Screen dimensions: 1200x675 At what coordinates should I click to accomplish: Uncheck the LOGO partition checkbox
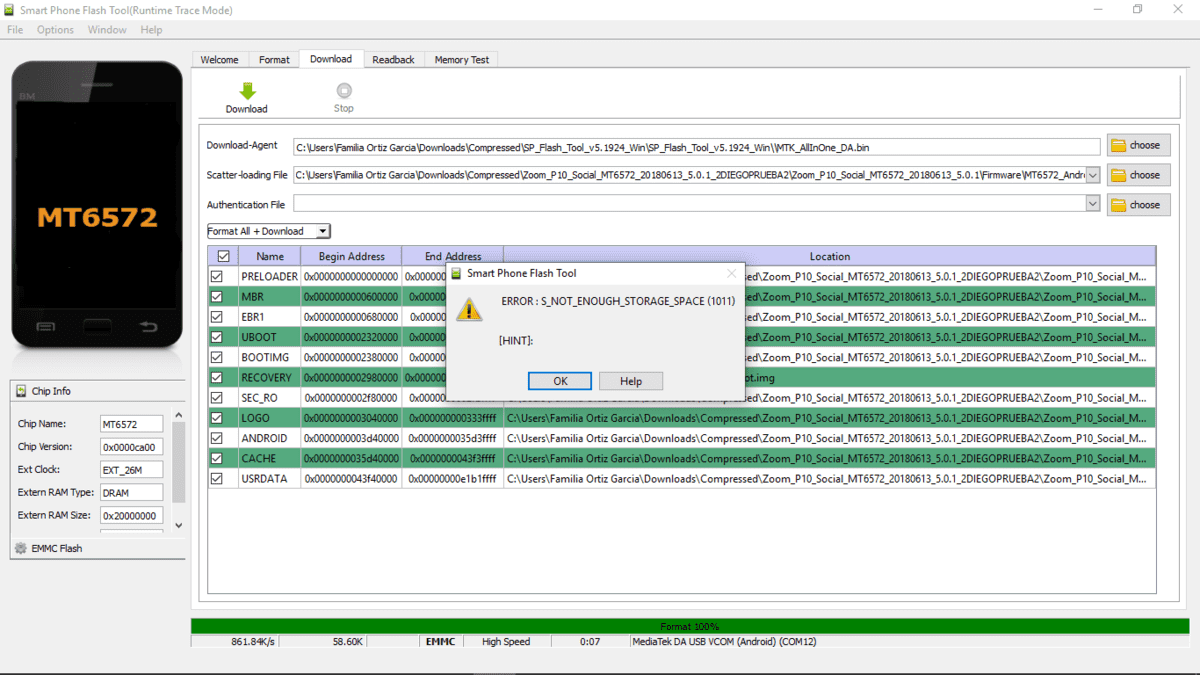(217, 418)
